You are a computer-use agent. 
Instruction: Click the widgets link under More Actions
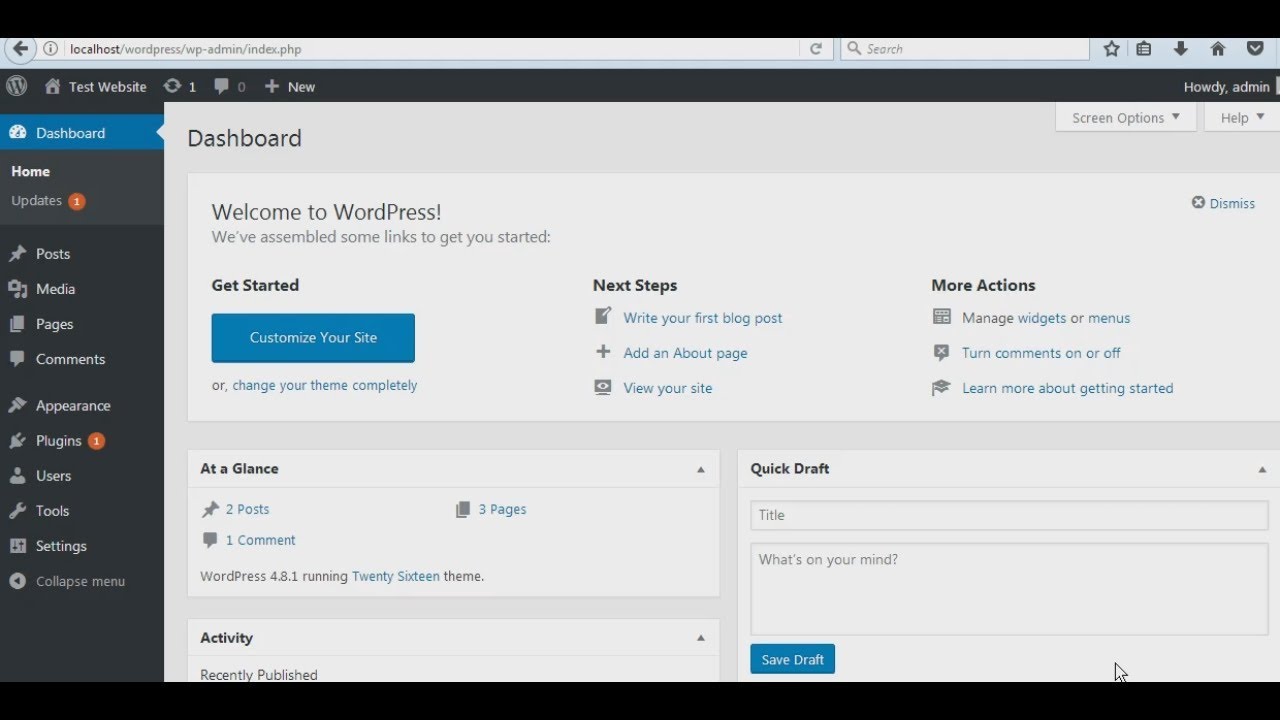coord(1042,318)
